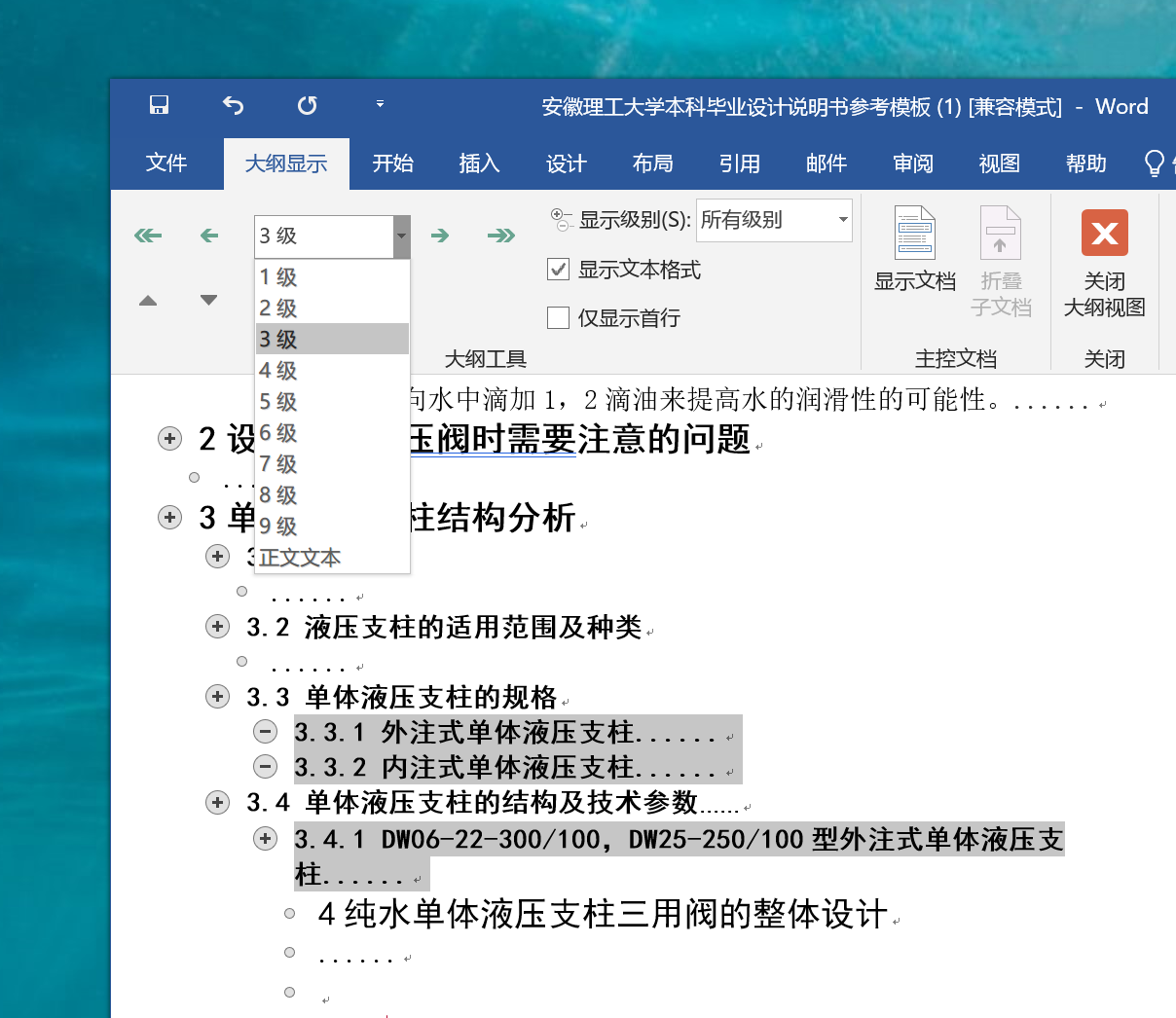Click the Undo arrow icon
Viewport: 1176px width, 1018px height.
(234, 105)
